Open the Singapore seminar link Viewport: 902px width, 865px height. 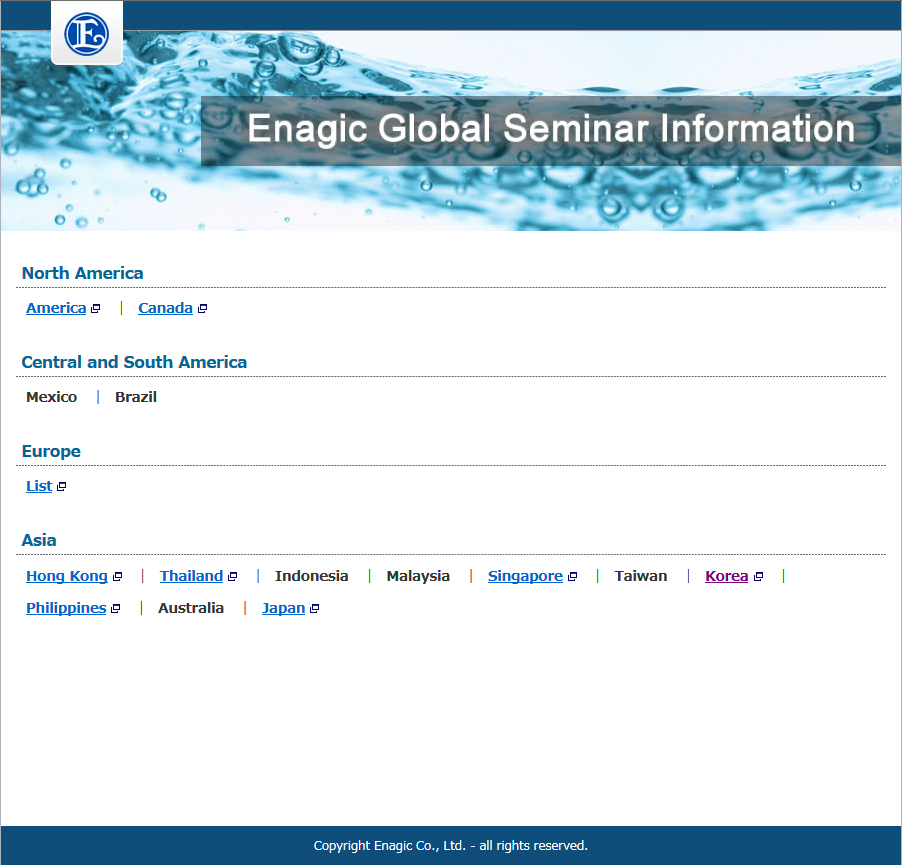click(525, 576)
